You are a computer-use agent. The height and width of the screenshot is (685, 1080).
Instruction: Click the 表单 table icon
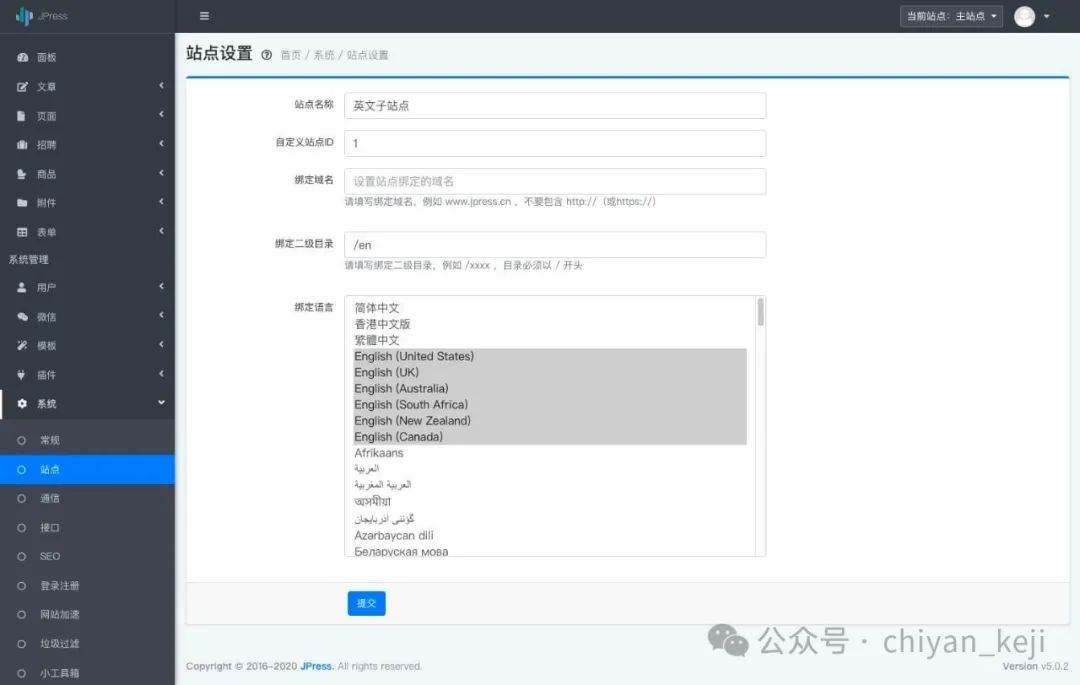coord(22,233)
